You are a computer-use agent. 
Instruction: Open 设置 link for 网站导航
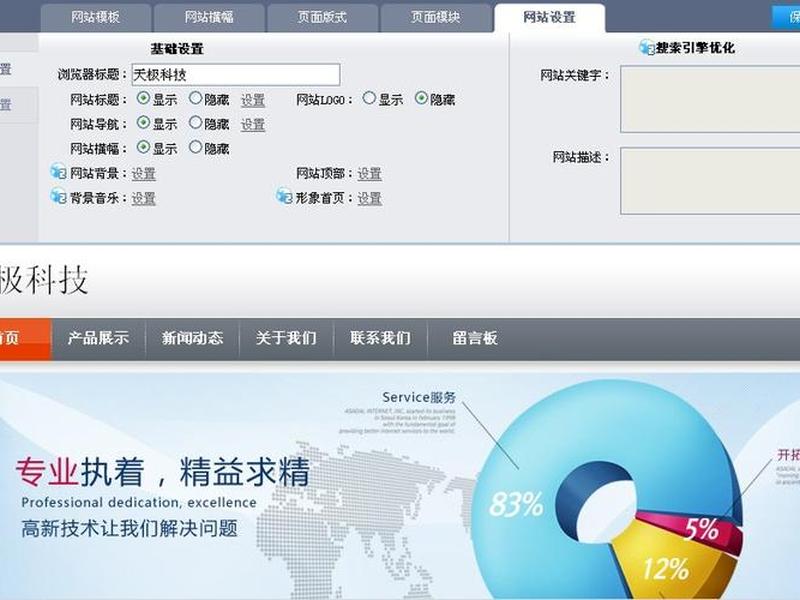click(253, 124)
